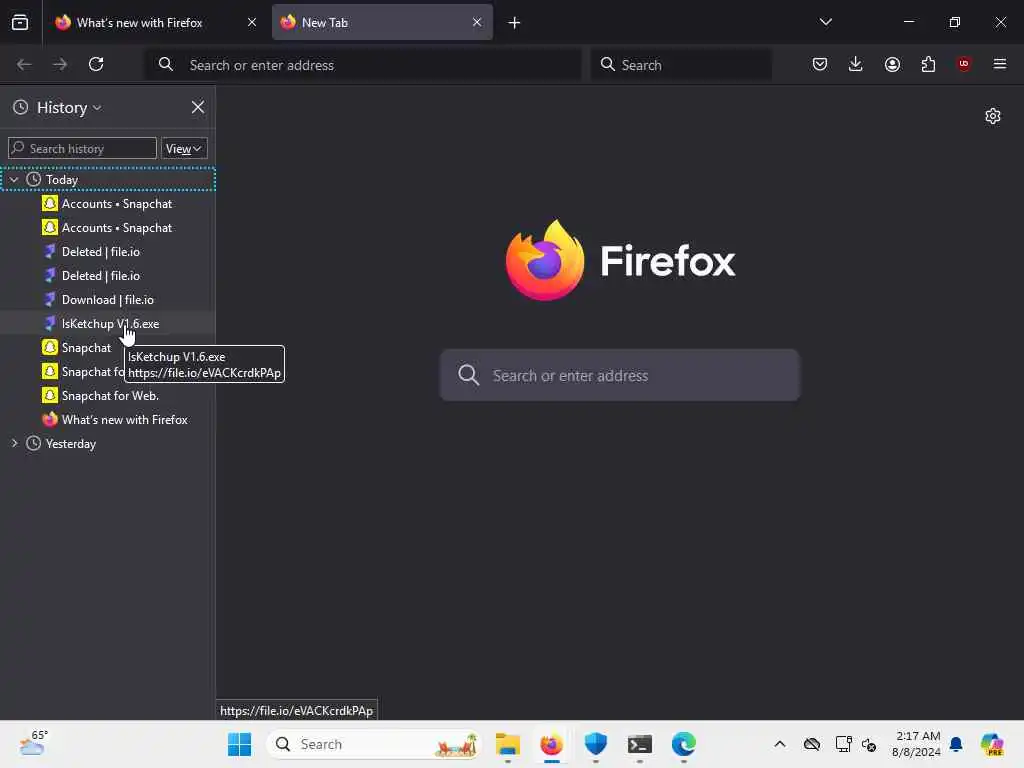Open File Explorer from the taskbar
1024x768 pixels.
click(x=507, y=744)
